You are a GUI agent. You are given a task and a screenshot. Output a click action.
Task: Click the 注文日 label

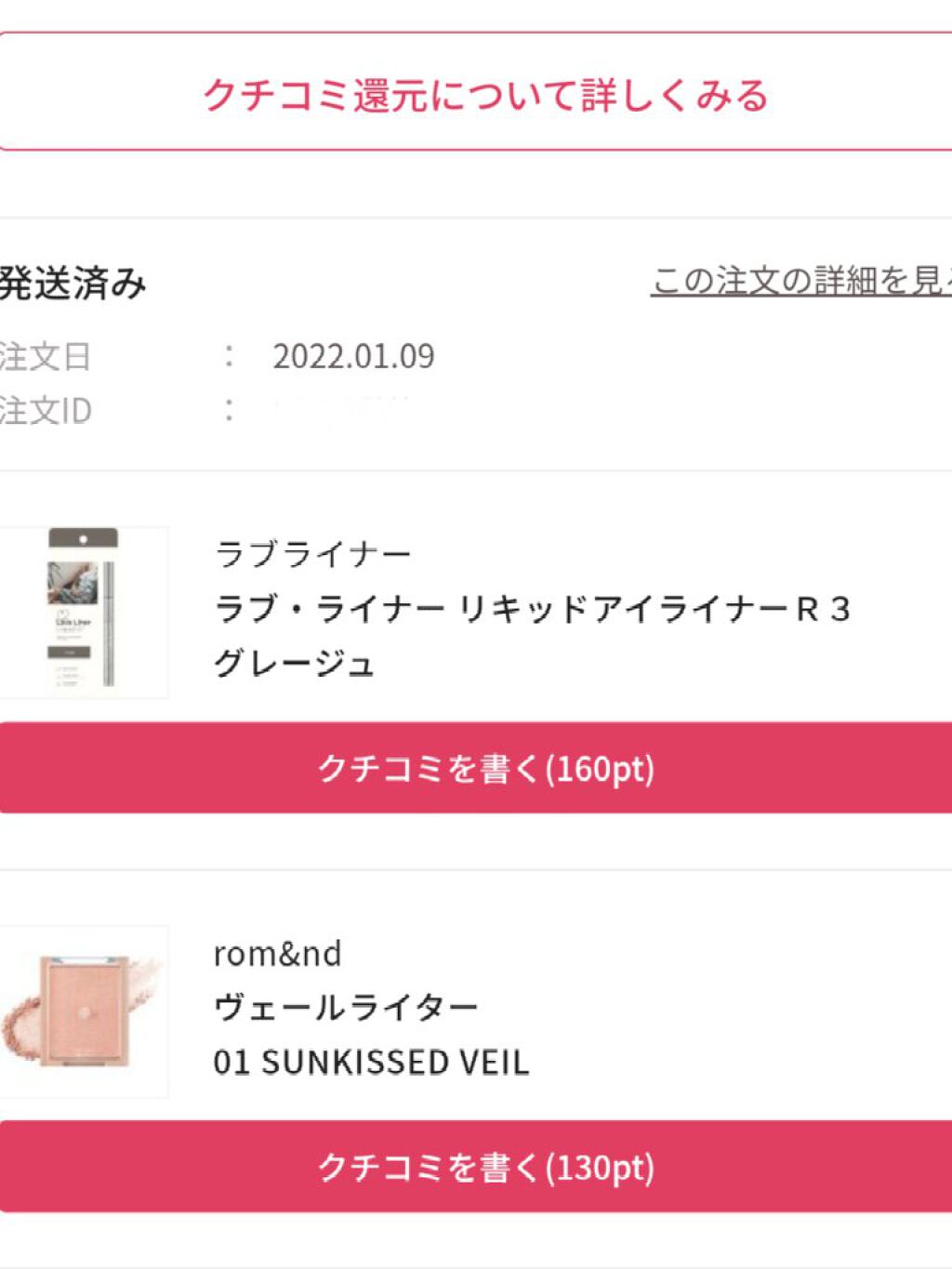pos(45,356)
